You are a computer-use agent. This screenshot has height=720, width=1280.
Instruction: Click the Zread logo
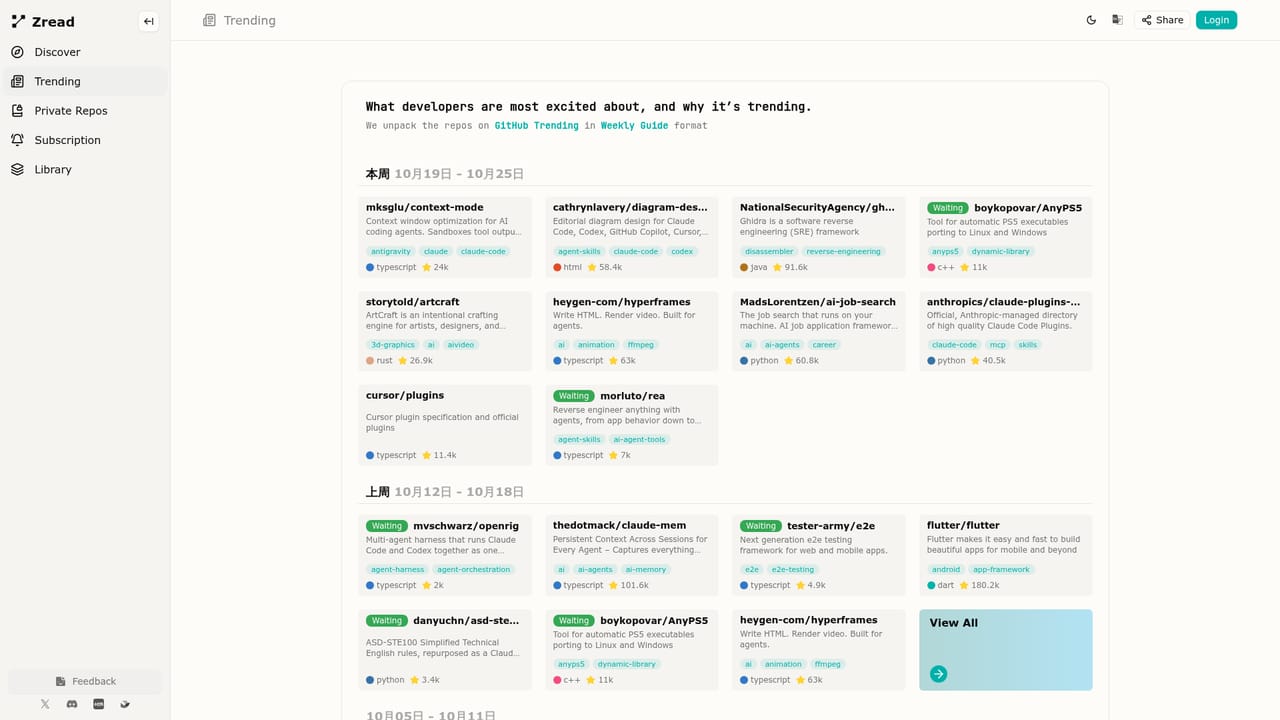point(43,21)
